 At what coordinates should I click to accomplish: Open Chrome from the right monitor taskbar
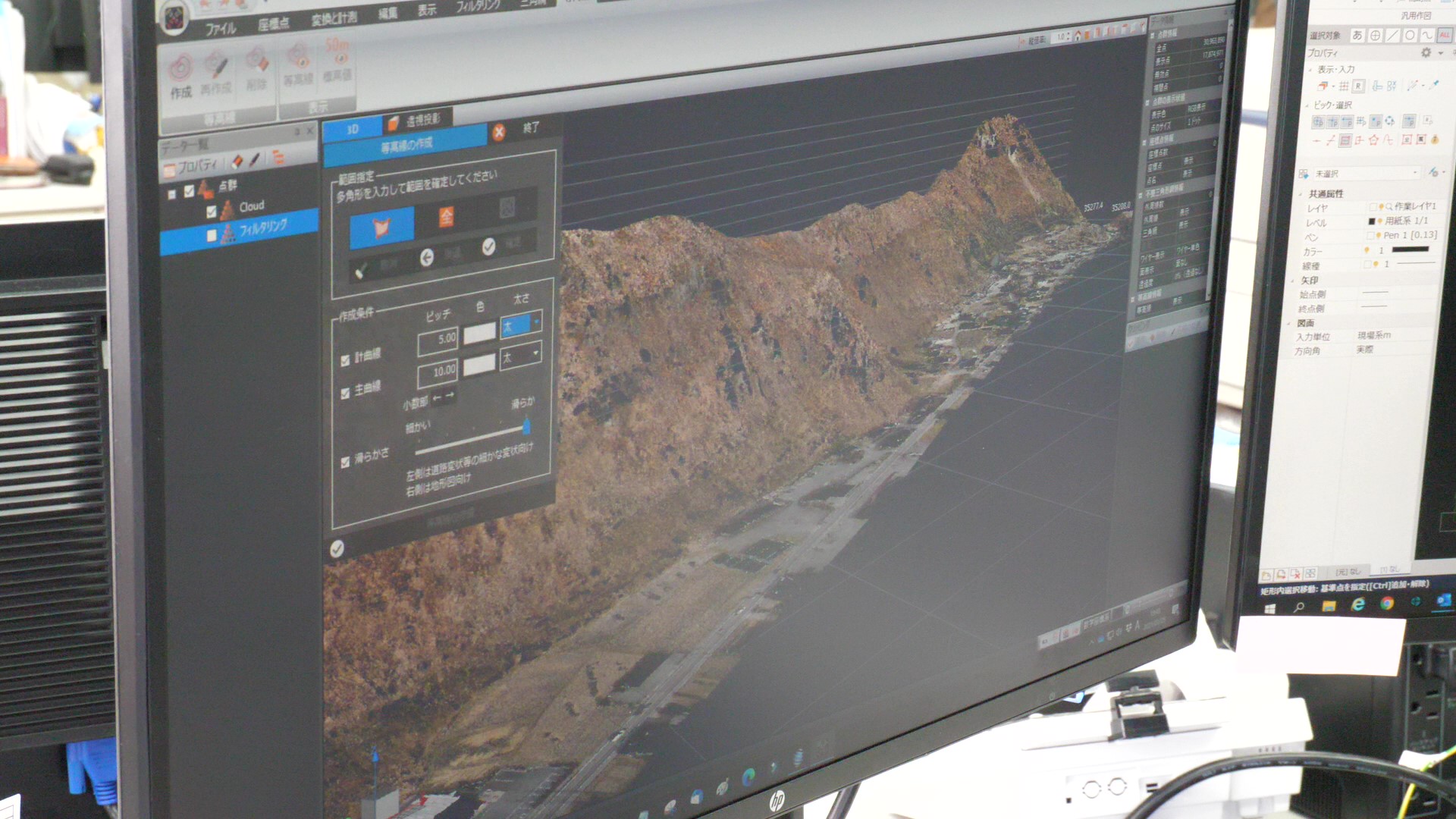click(x=1386, y=604)
